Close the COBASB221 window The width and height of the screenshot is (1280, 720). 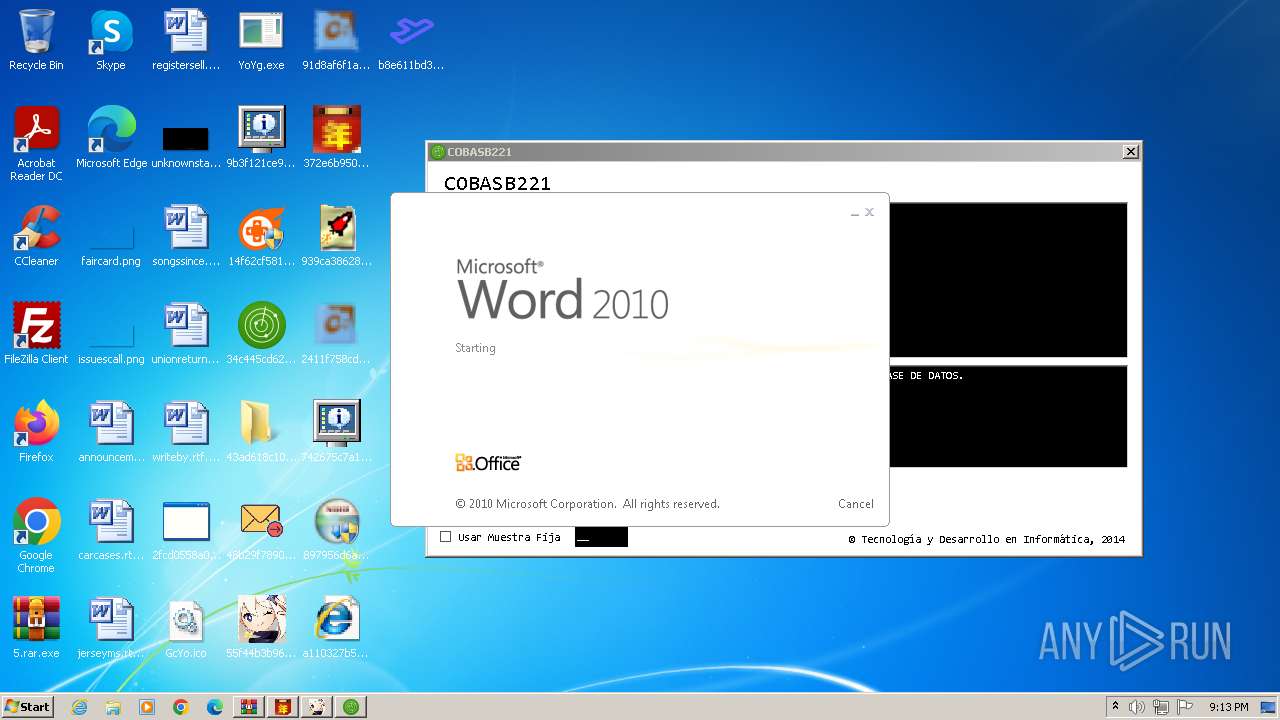click(1130, 152)
